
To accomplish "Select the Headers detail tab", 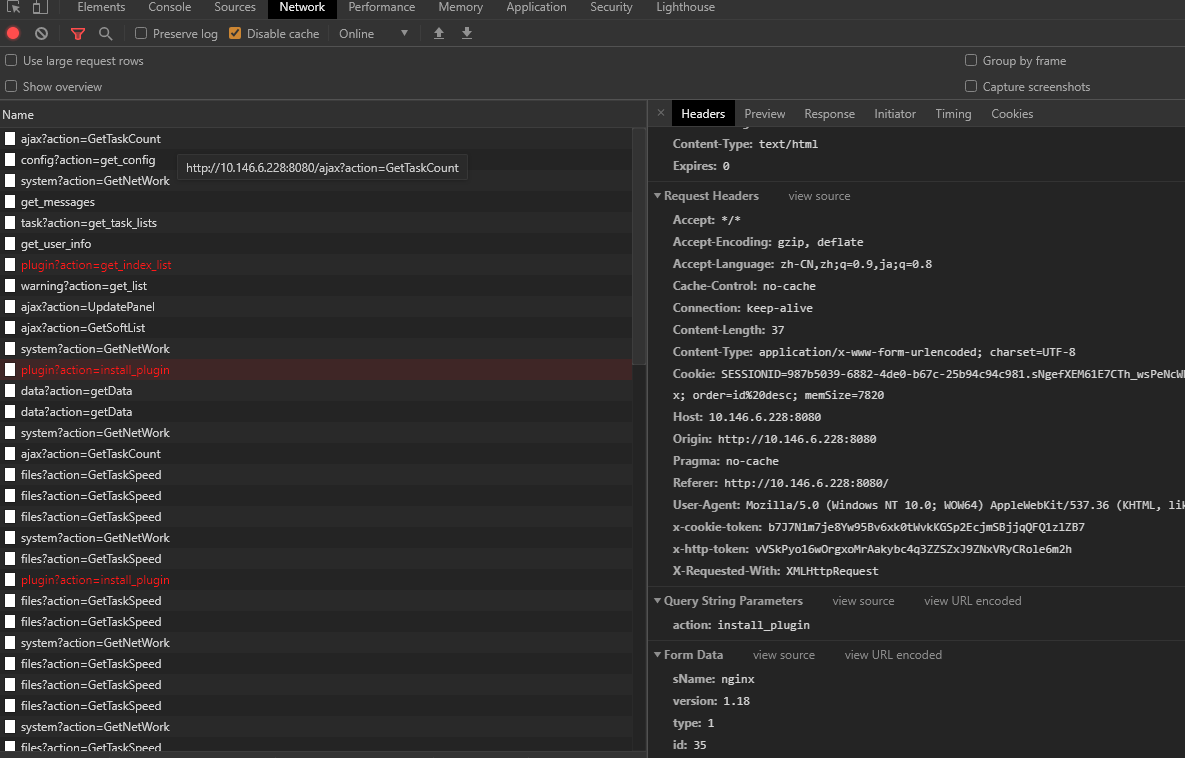I will tap(703, 113).
